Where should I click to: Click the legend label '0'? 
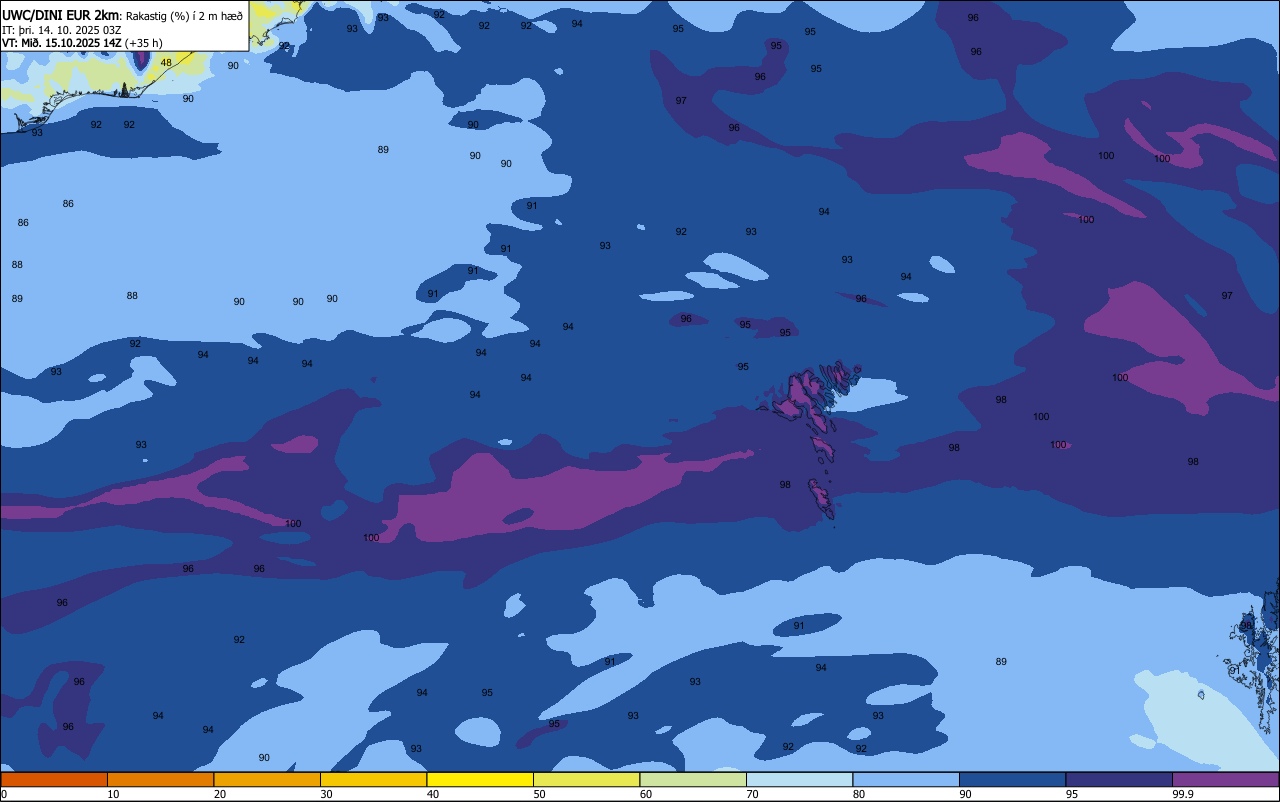[4, 794]
